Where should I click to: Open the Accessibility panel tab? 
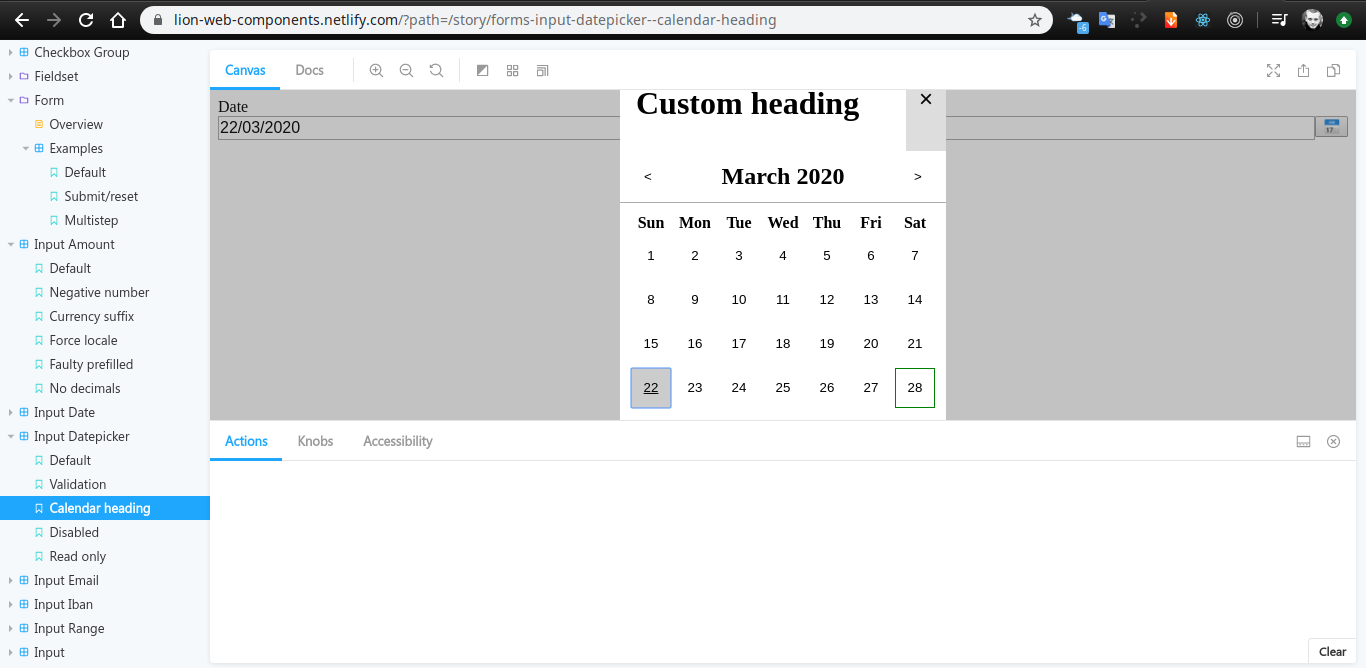click(398, 441)
